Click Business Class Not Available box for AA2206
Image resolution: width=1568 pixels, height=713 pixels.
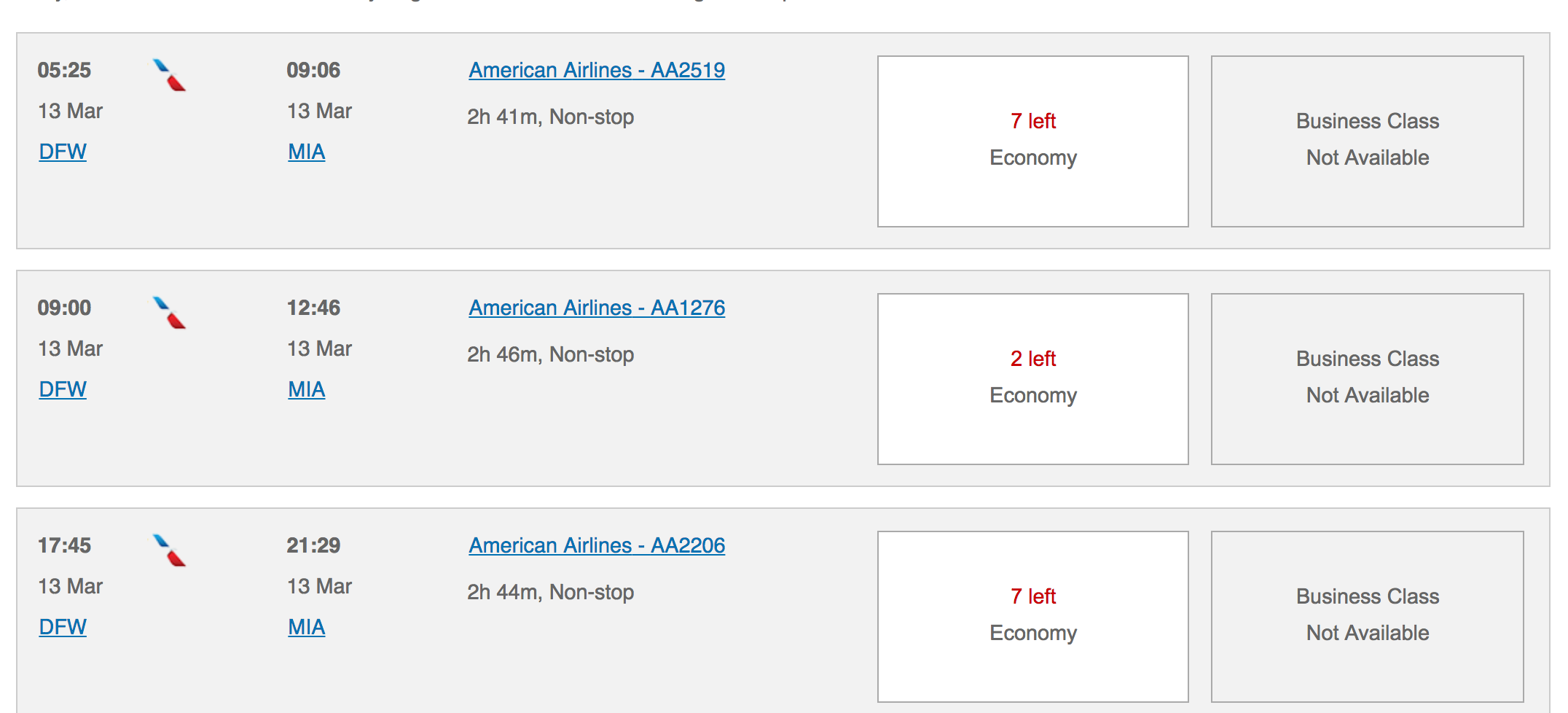[1367, 617]
